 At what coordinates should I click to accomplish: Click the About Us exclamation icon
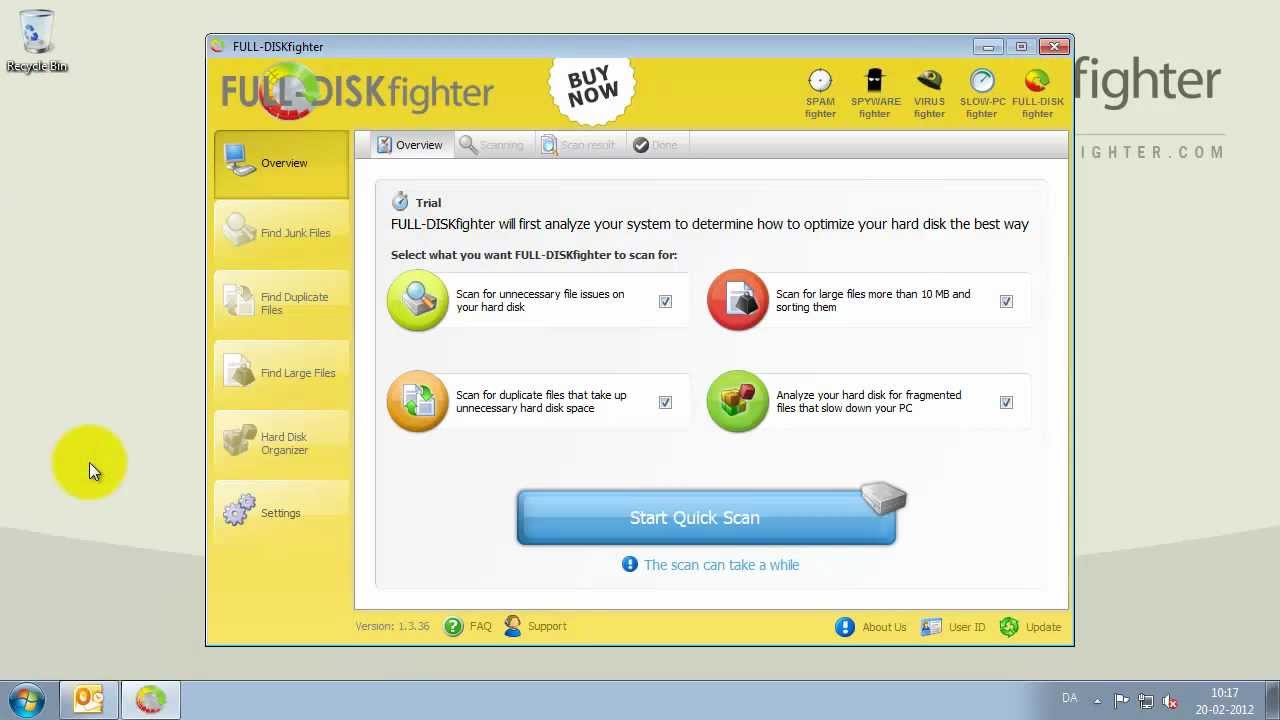845,627
